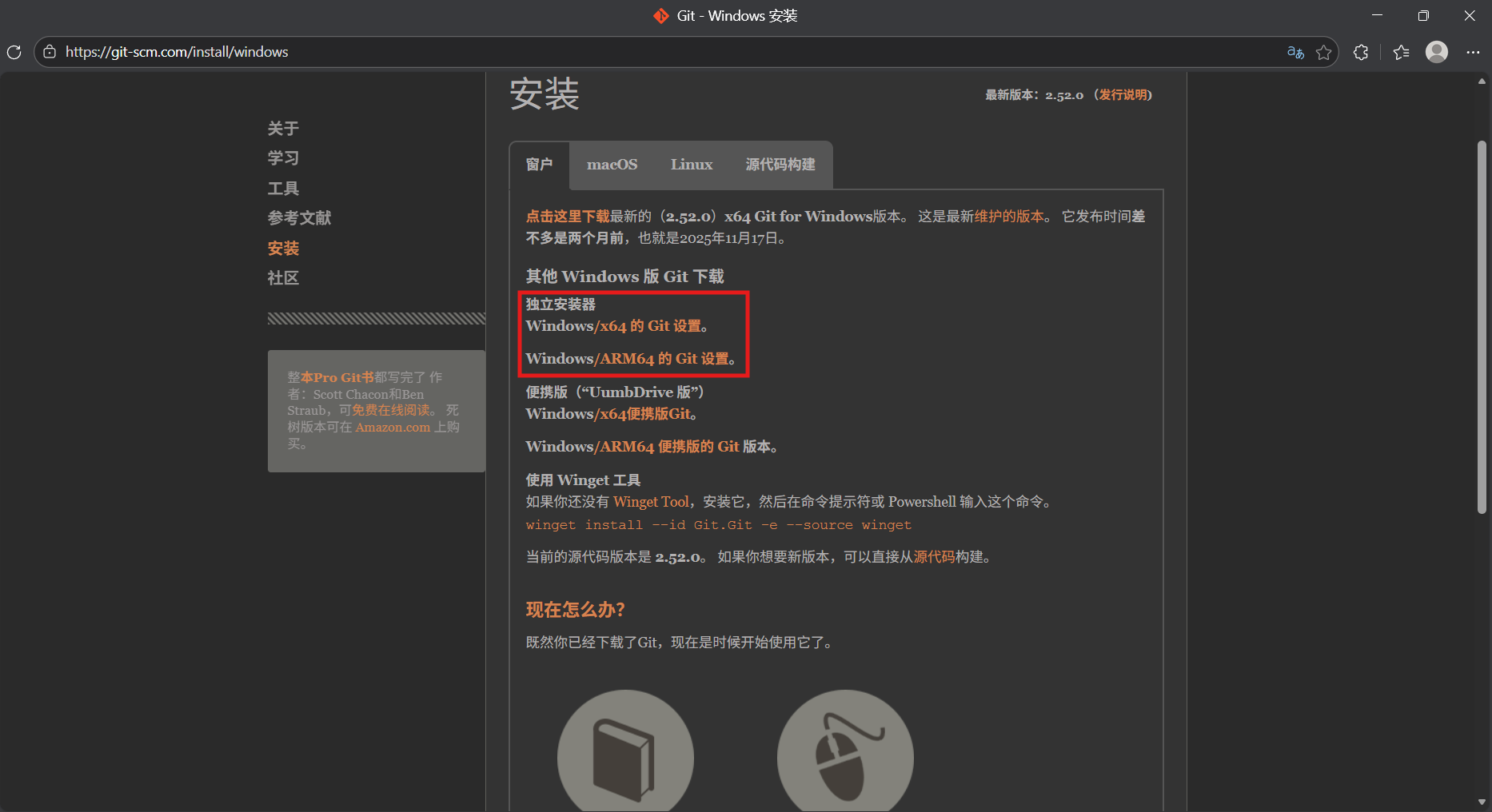
Task: Bookmark this page with the star icon
Action: [1324, 52]
